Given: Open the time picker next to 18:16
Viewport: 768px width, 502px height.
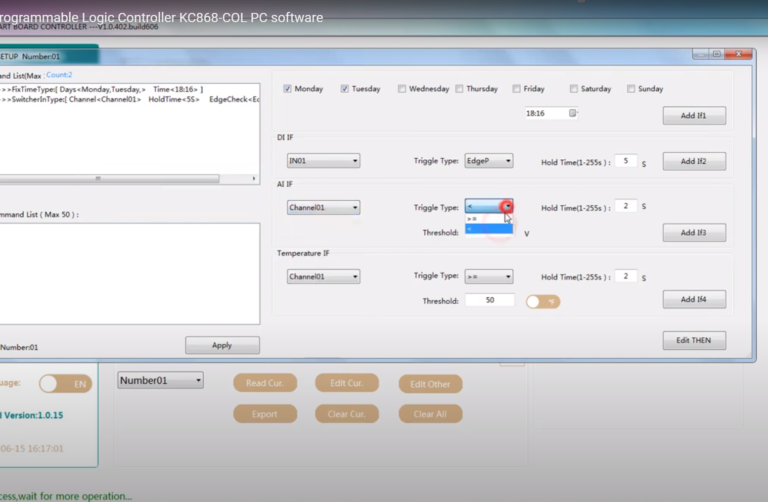Looking at the screenshot, I should tap(572, 113).
